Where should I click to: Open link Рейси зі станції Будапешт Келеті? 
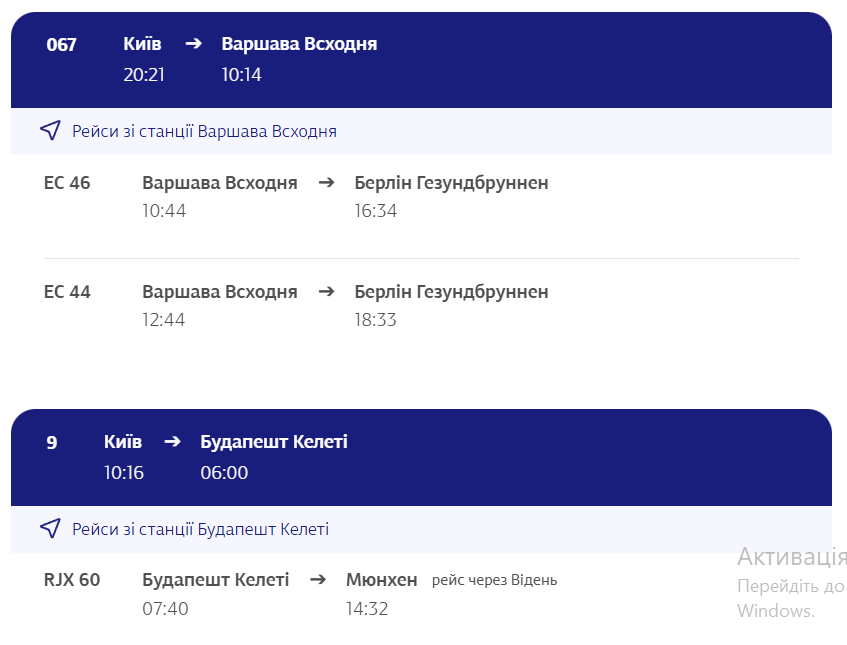point(197,529)
